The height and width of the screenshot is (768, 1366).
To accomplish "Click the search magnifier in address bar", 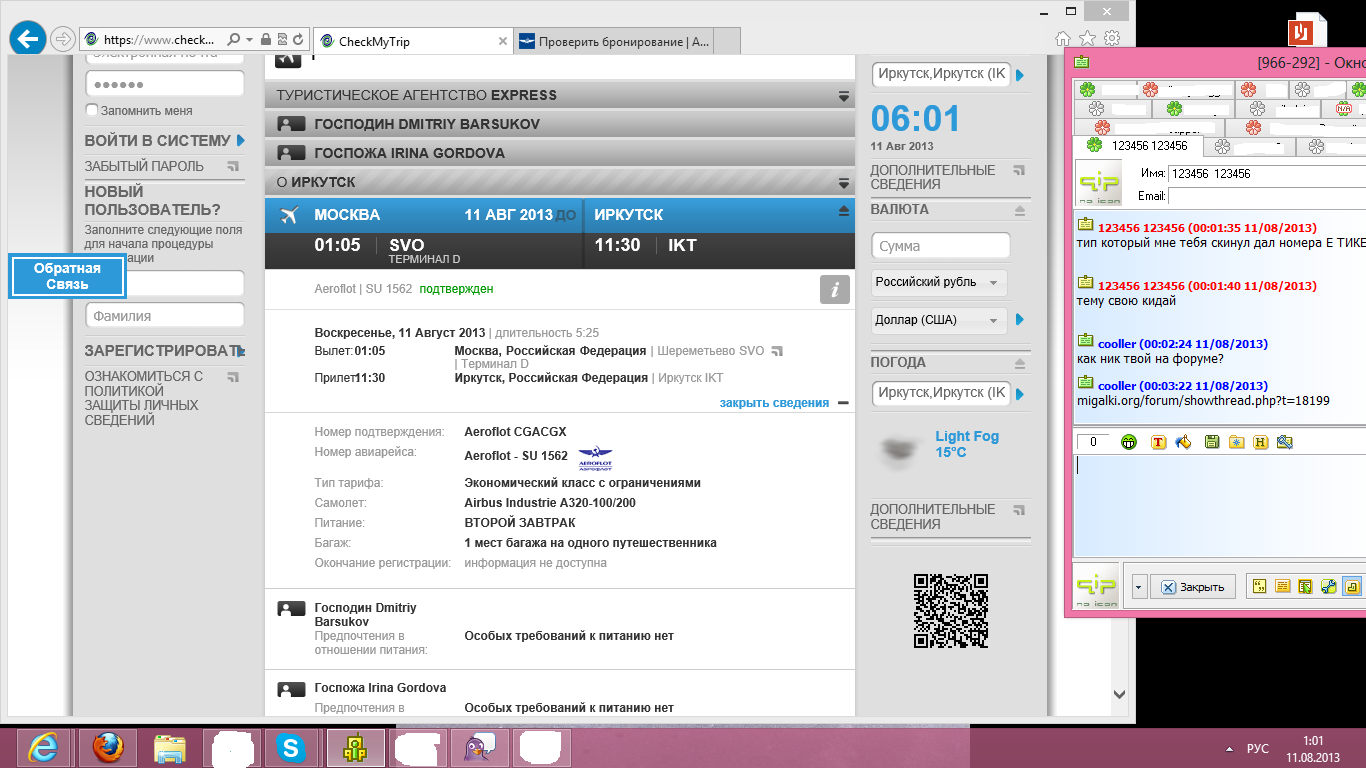I will (234, 40).
